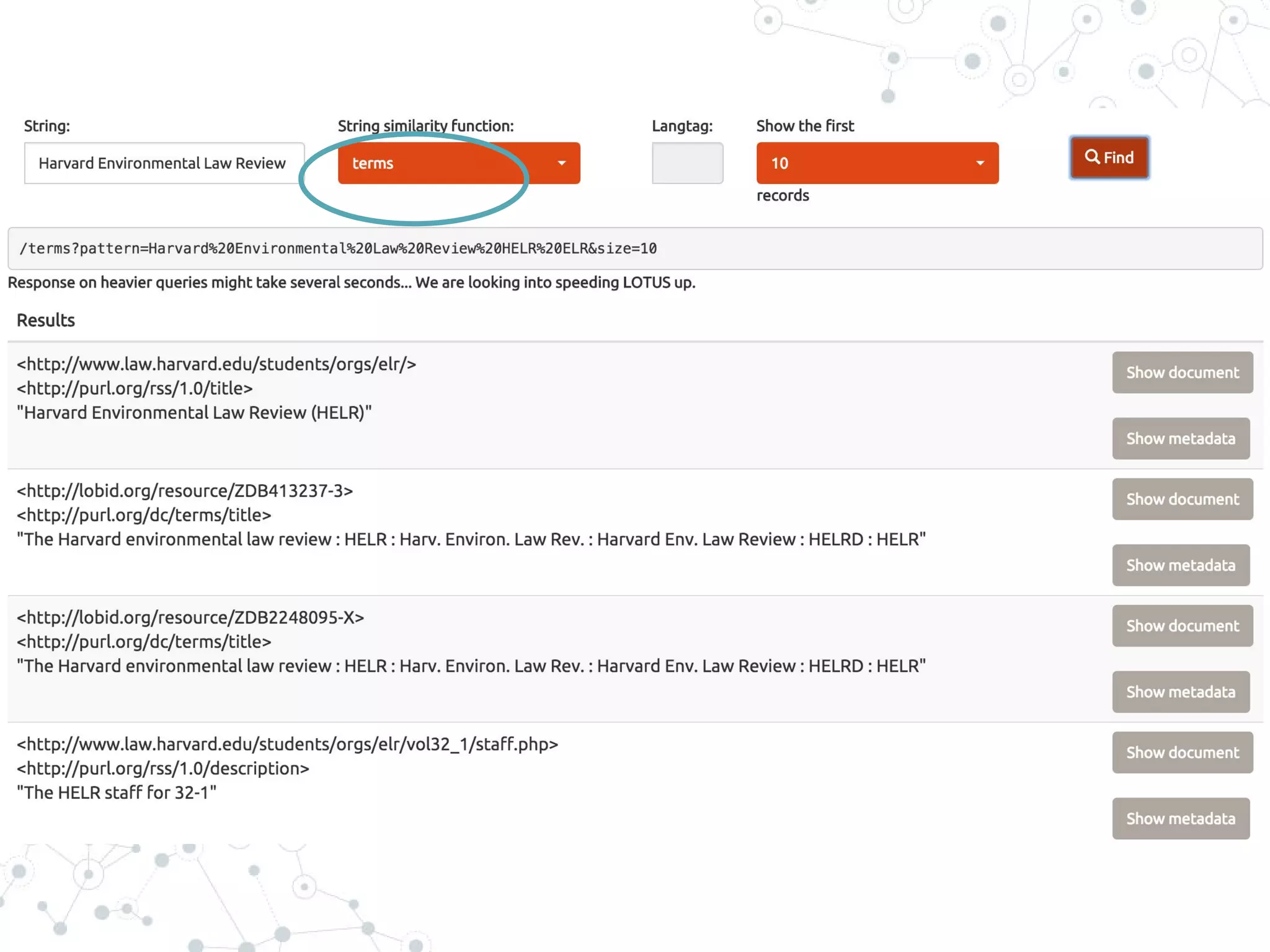Screen dimensions: 1270x952
Task: Show metadata for HELR staff result
Action: click(1180, 819)
